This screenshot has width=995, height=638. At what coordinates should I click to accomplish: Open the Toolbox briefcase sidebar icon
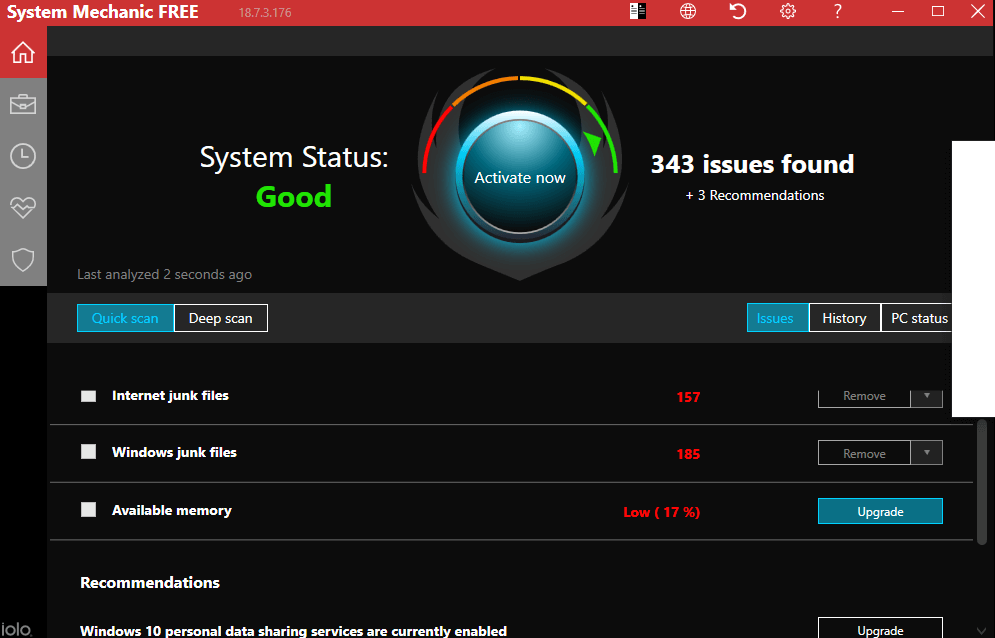[x=23, y=104]
